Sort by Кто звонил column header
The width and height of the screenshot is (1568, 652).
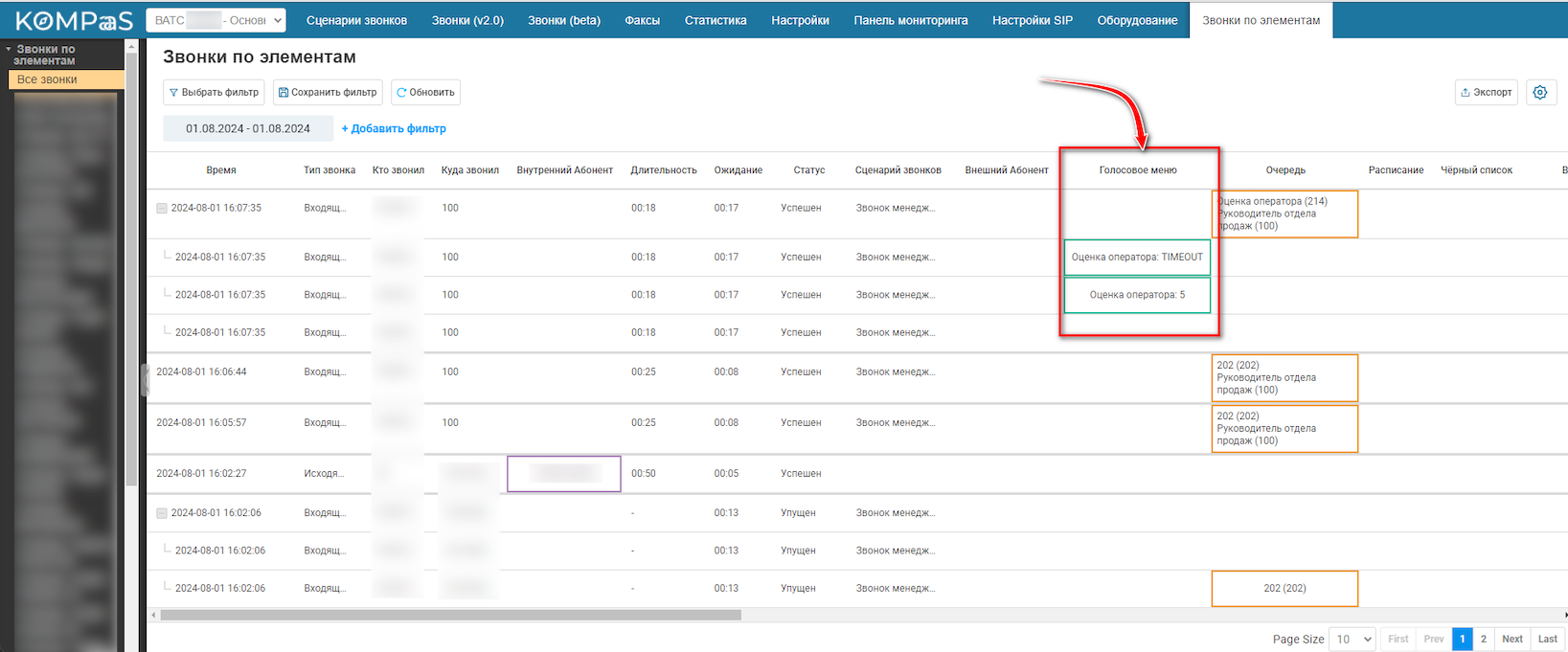point(398,170)
